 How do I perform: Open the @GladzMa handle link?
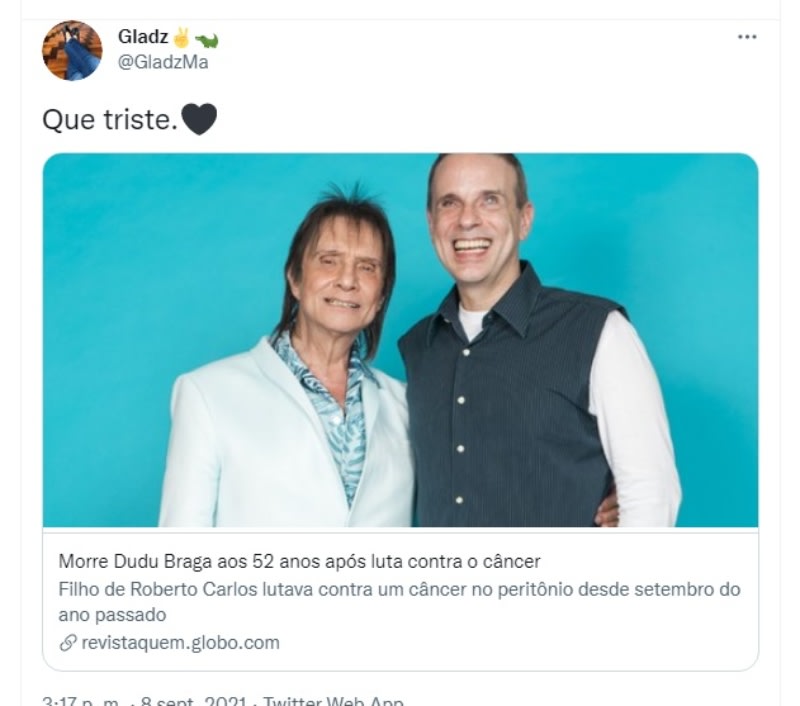point(163,62)
